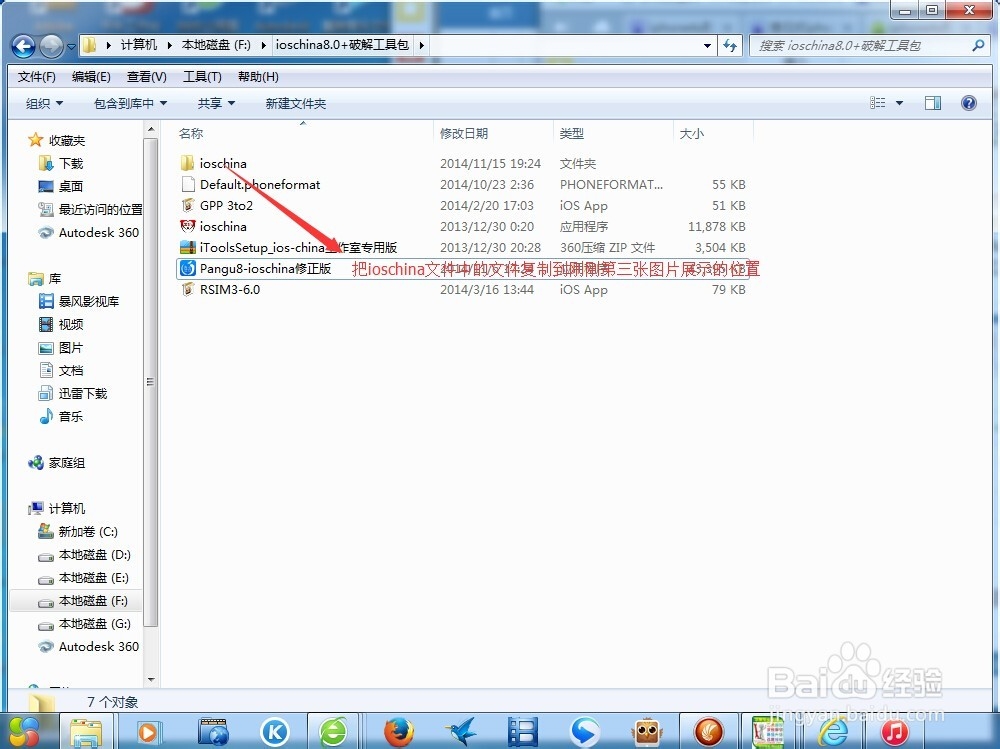This screenshot has height=749, width=1000.
Task: Open the Xunlei download bird icon in taskbar
Action: (461, 731)
